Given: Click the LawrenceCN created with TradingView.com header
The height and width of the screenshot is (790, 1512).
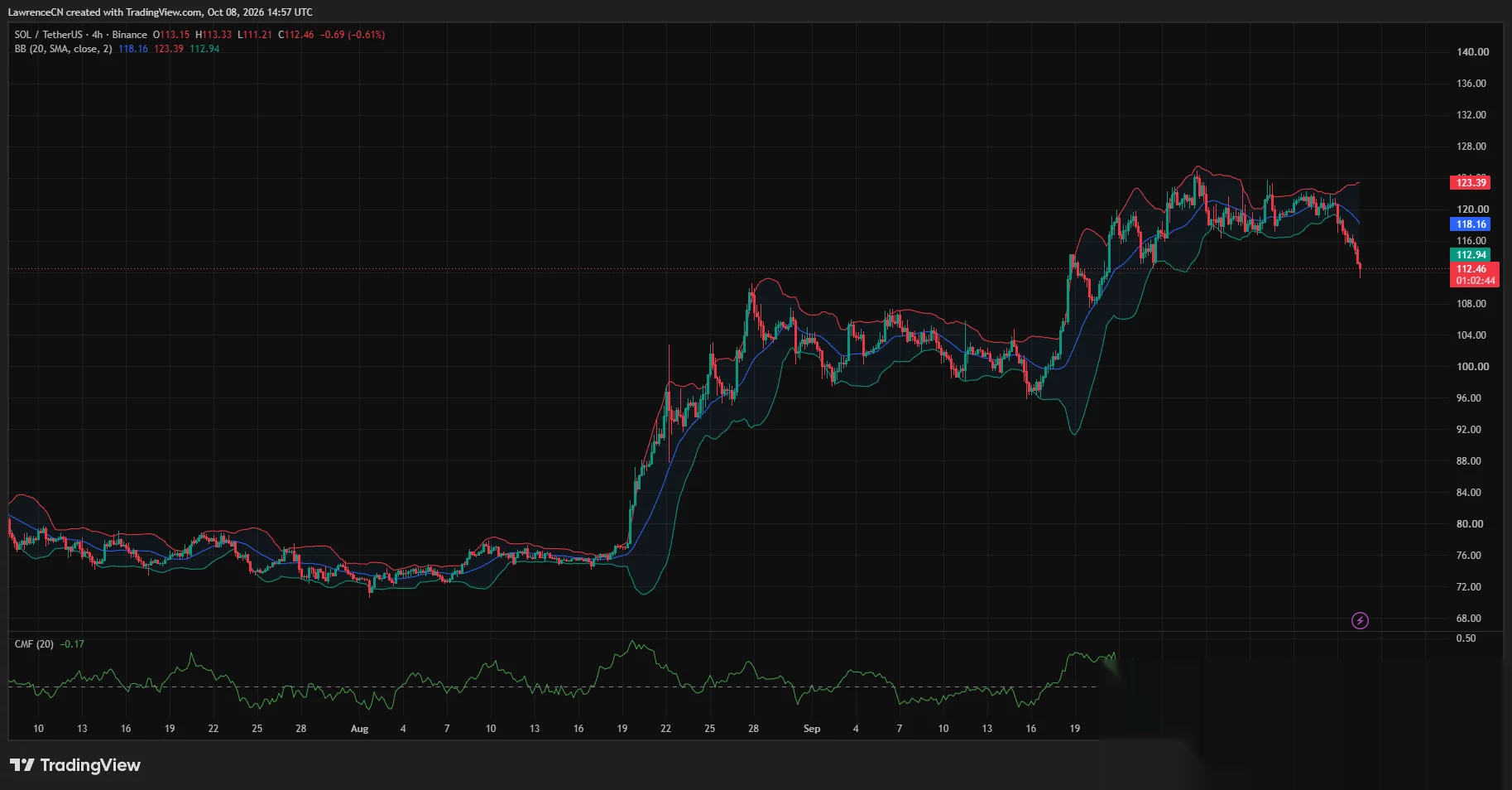Looking at the screenshot, I should [x=161, y=12].
